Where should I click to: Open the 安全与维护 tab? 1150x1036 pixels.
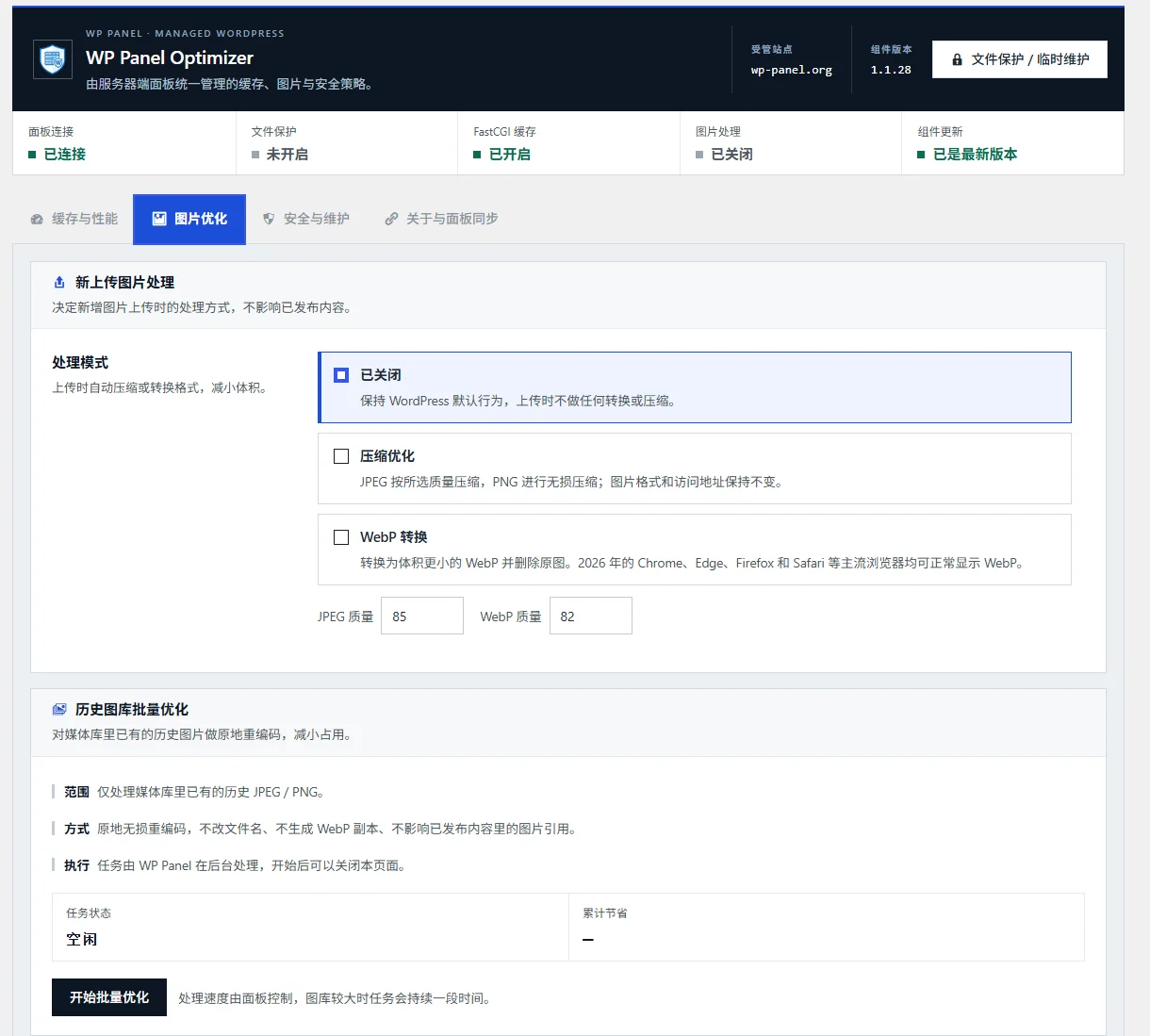(306, 219)
